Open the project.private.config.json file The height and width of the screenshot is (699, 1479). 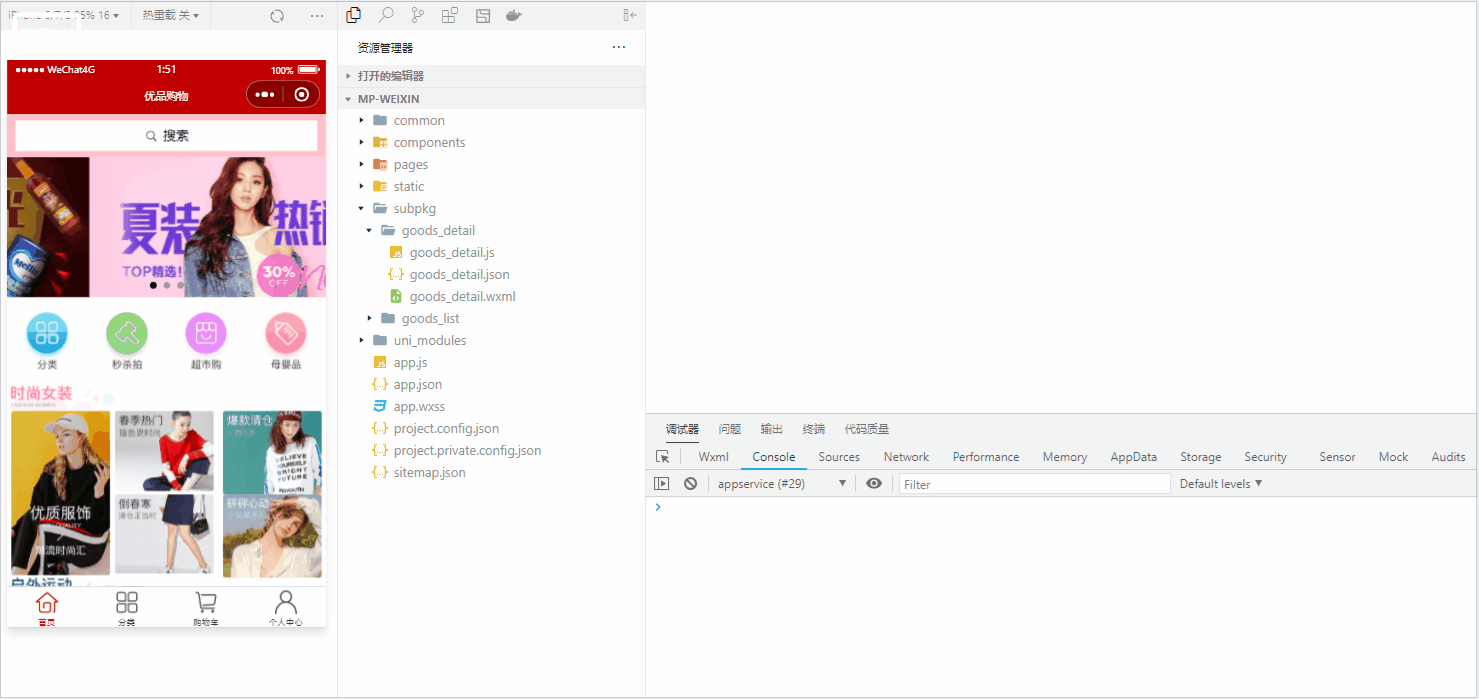click(x=467, y=451)
